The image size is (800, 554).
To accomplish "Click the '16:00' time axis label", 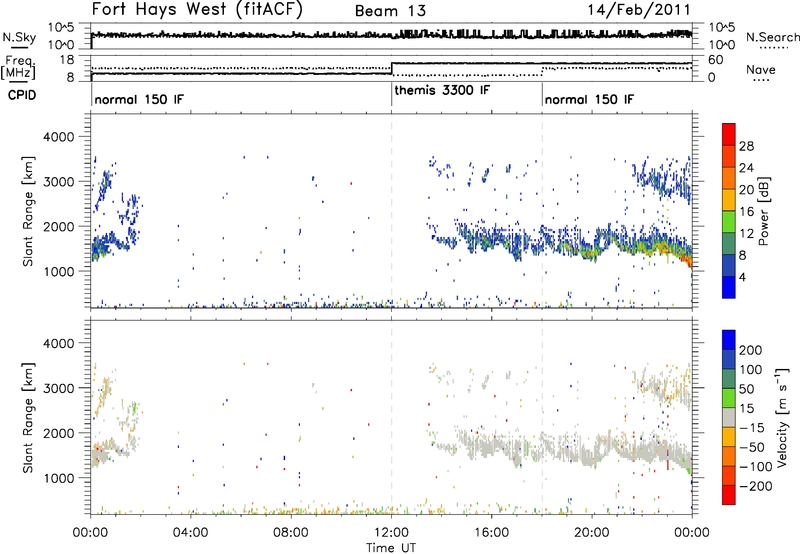I will (x=491, y=533).
